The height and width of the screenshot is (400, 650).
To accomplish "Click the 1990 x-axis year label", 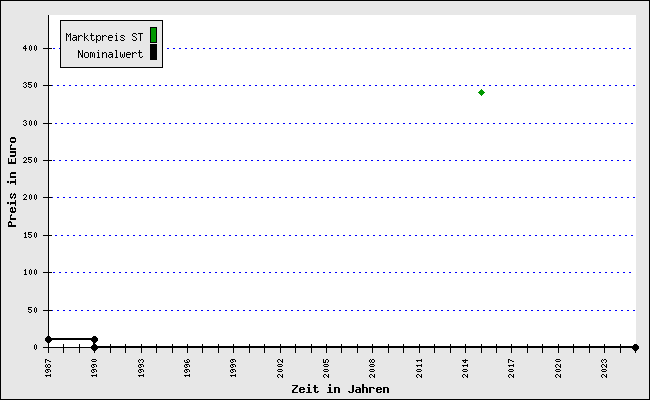I will pos(95,368).
